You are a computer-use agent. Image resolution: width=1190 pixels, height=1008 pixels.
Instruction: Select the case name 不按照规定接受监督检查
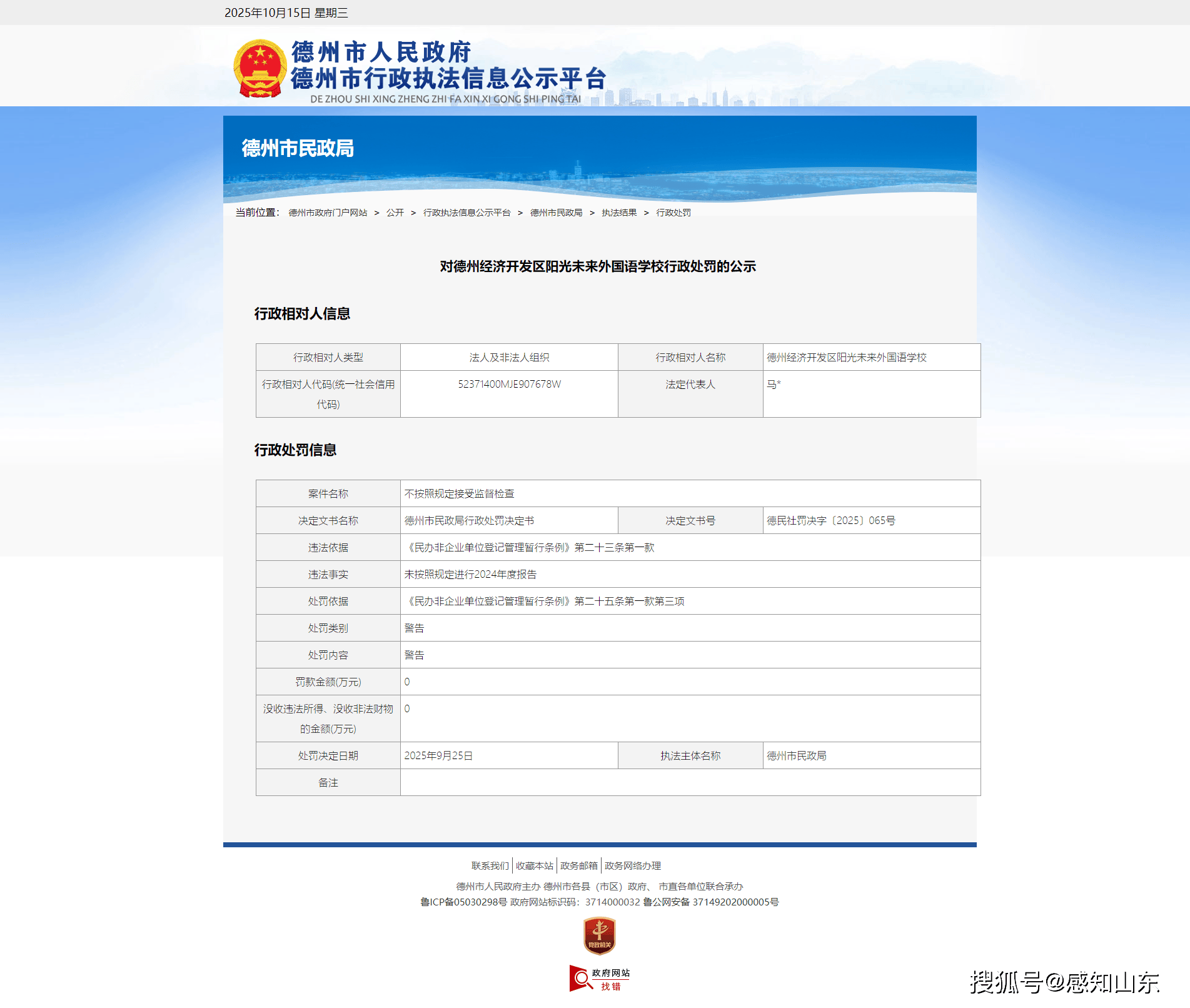[x=459, y=493]
